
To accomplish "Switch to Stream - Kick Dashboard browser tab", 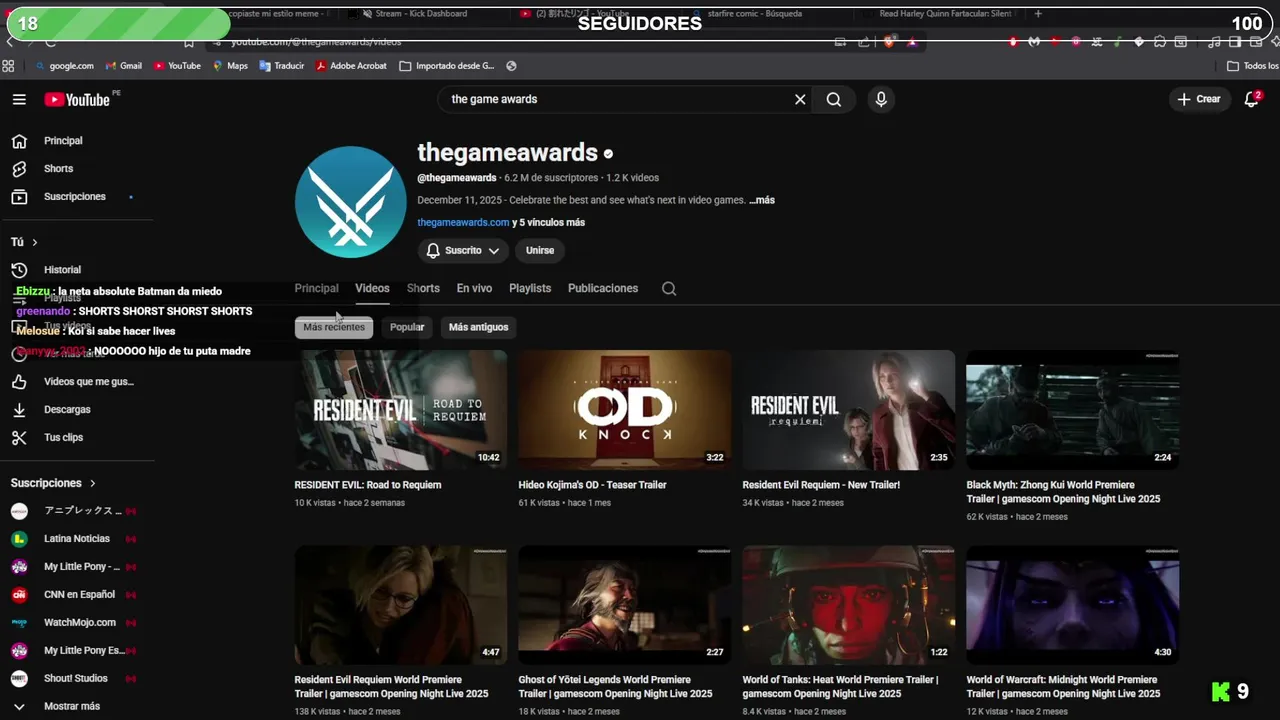I will pos(422,14).
